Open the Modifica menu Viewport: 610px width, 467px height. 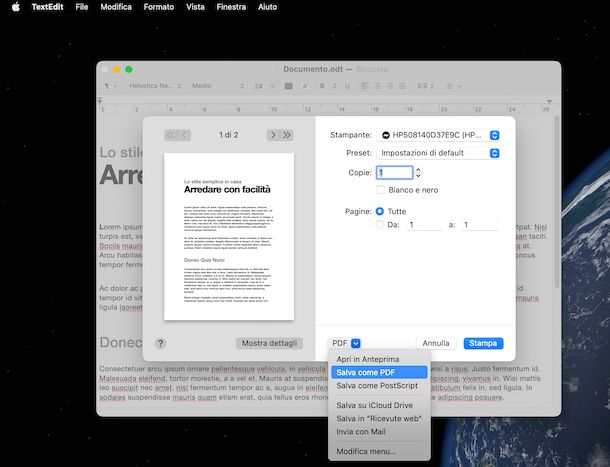[x=116, y=7]
